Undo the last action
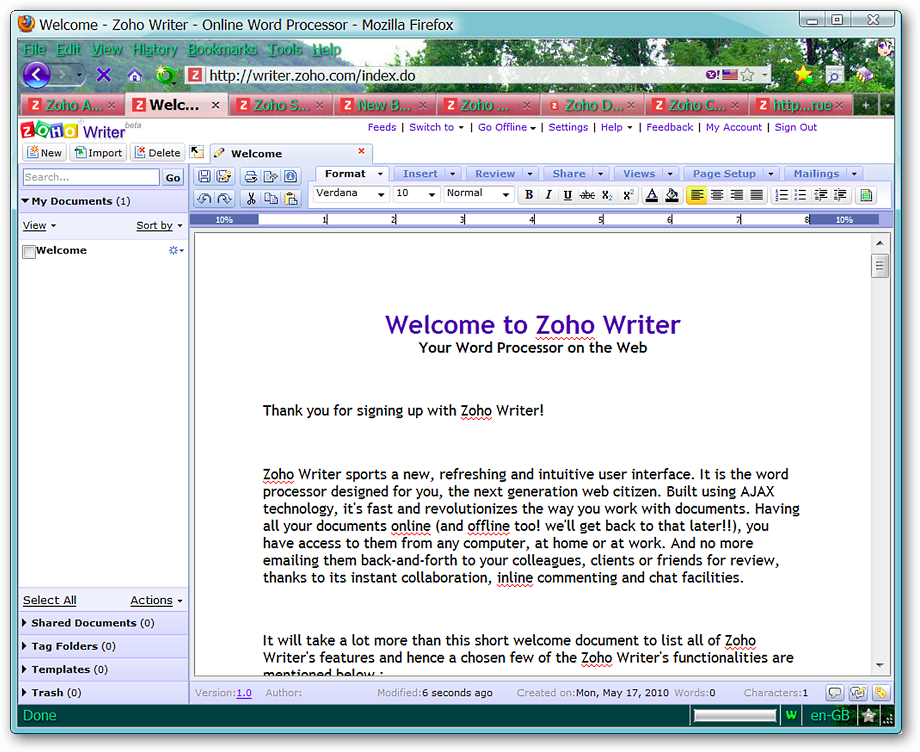 click(x=204, y=198)
